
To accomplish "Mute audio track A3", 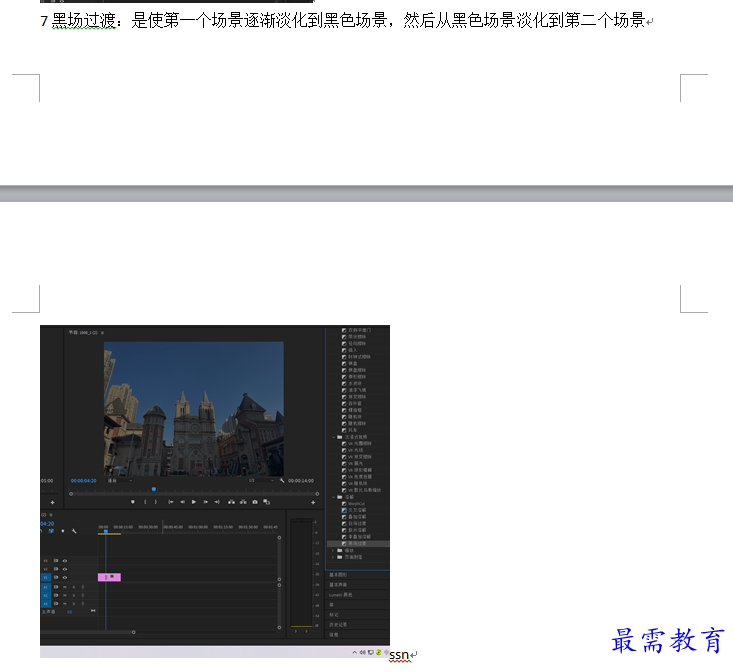I will tap(65, 604).
